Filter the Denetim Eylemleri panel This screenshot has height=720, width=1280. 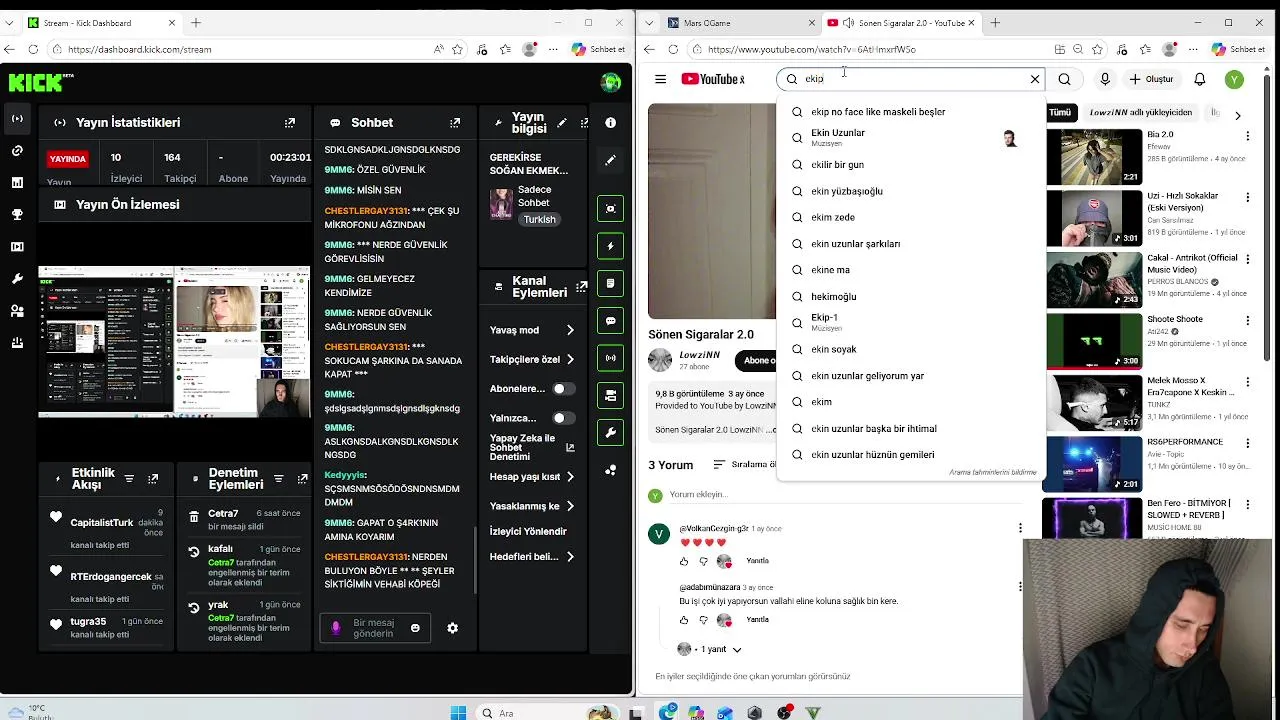pos(279,479)
